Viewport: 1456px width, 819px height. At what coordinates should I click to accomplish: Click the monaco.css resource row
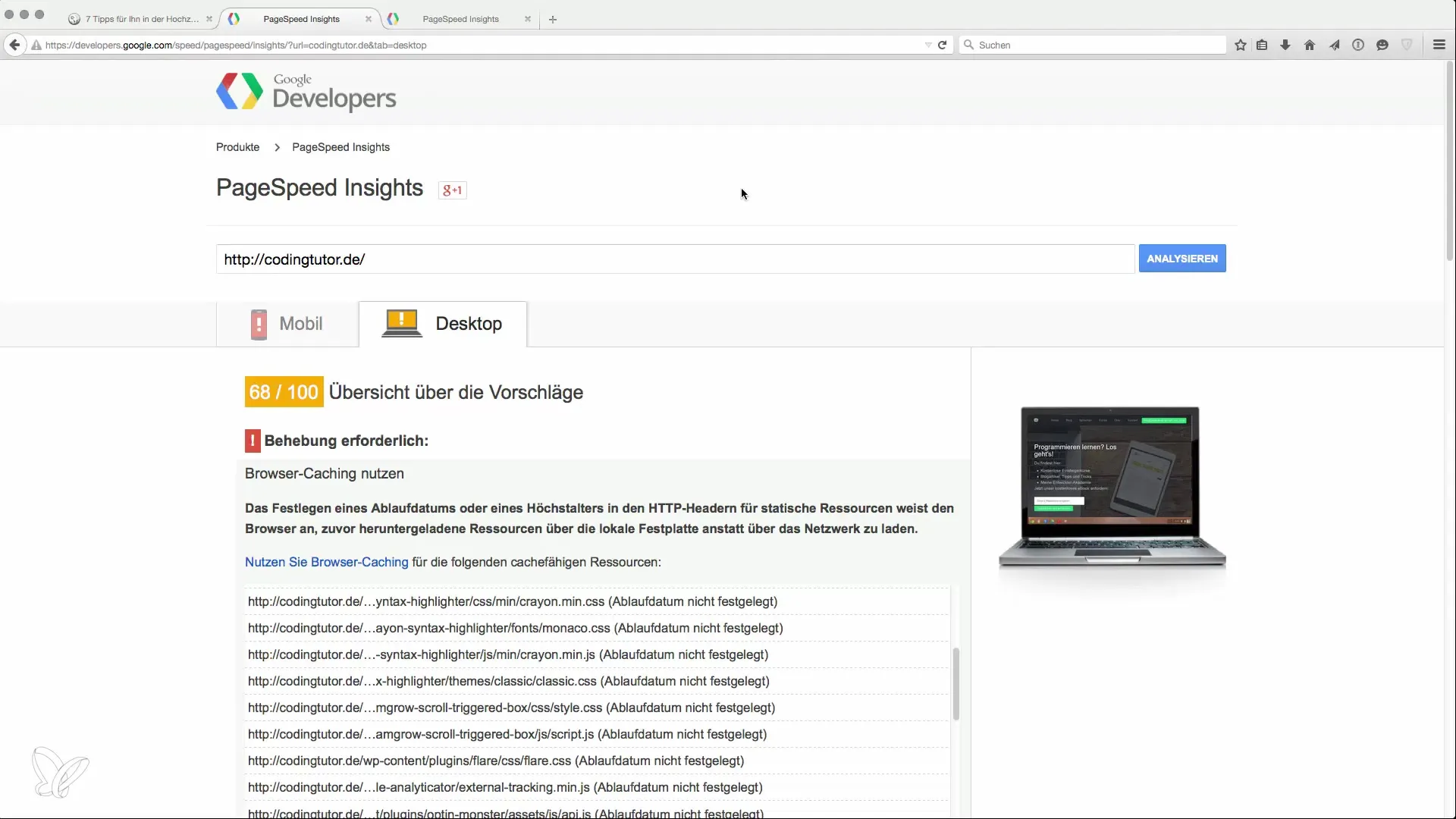click(x=597, y=628)
